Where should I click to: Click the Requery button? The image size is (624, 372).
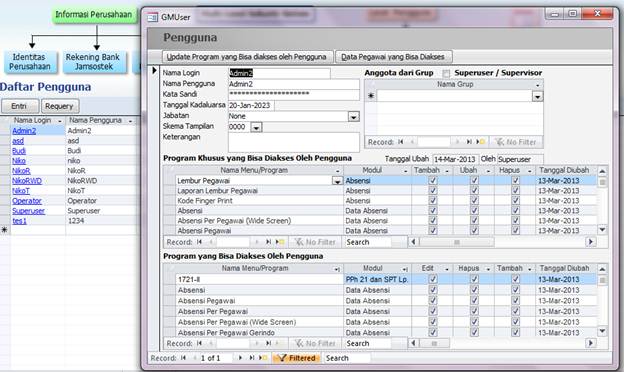(60, 106)
